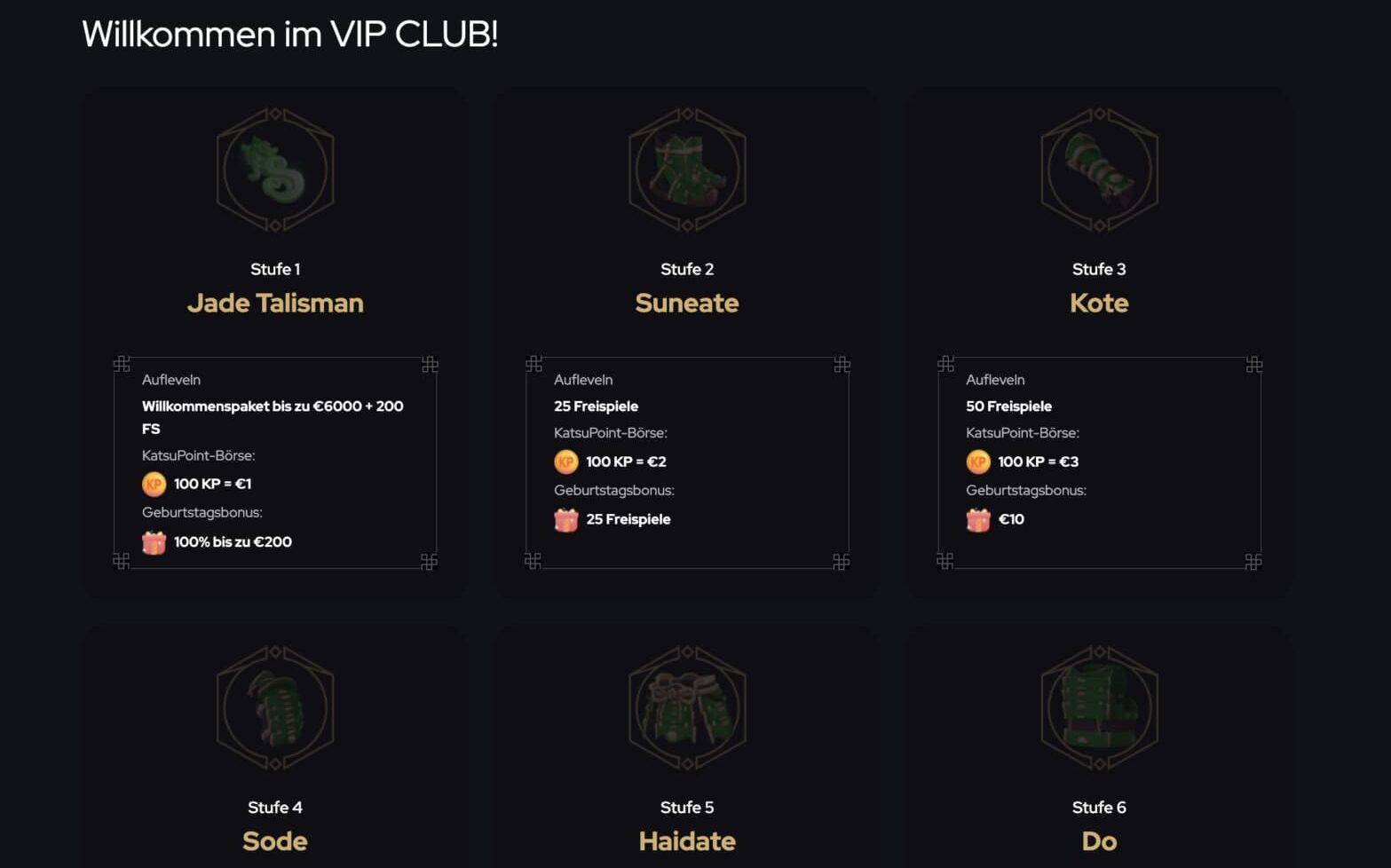The height and width of the screenshot is (868, 1391).
Task: Click the Jade Talisman heading
Action: pyautogui.click(x=275, y=303)
